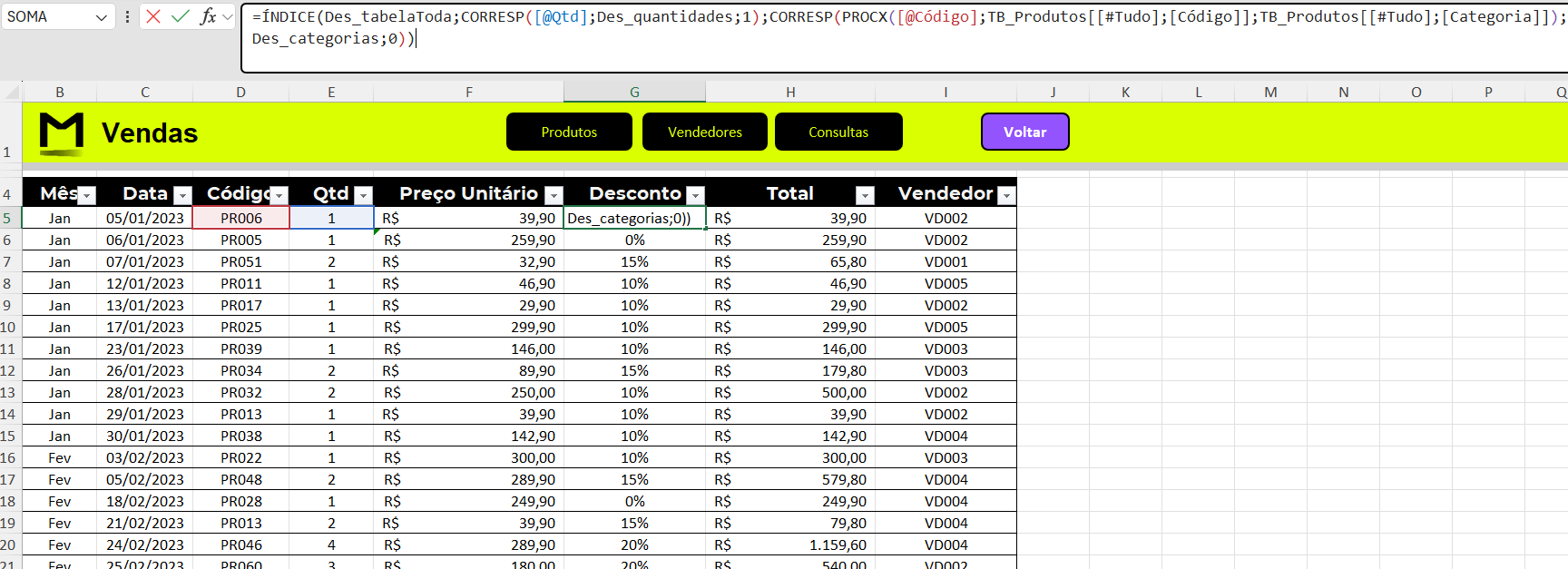Select the Vendas title text
This screenshot has height=569, width=1568.
150,133
